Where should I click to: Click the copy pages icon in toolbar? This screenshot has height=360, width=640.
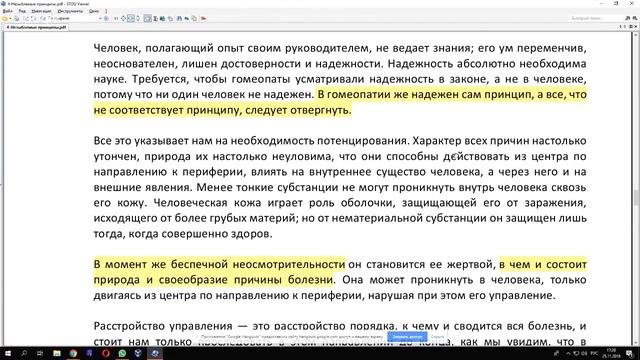pos(194,18)
